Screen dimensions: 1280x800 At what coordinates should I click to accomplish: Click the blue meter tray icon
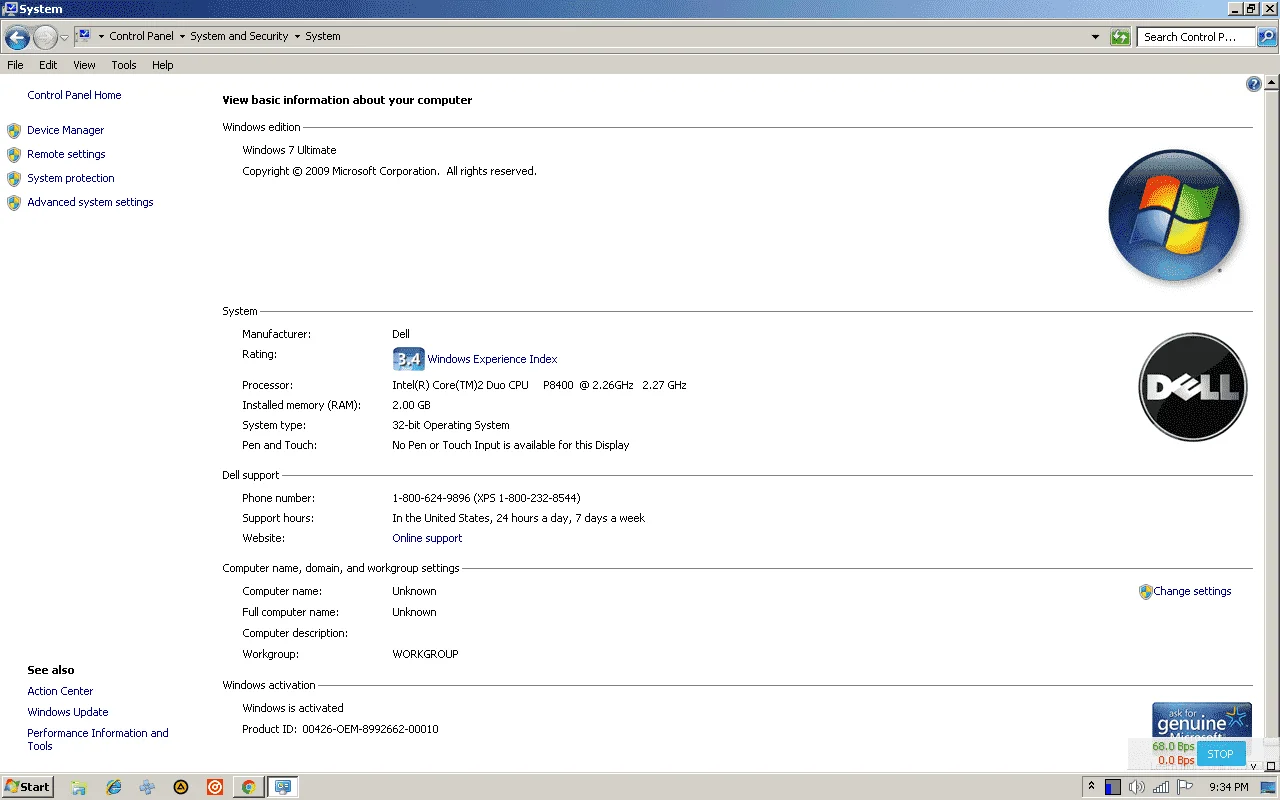pos(1113,787)
